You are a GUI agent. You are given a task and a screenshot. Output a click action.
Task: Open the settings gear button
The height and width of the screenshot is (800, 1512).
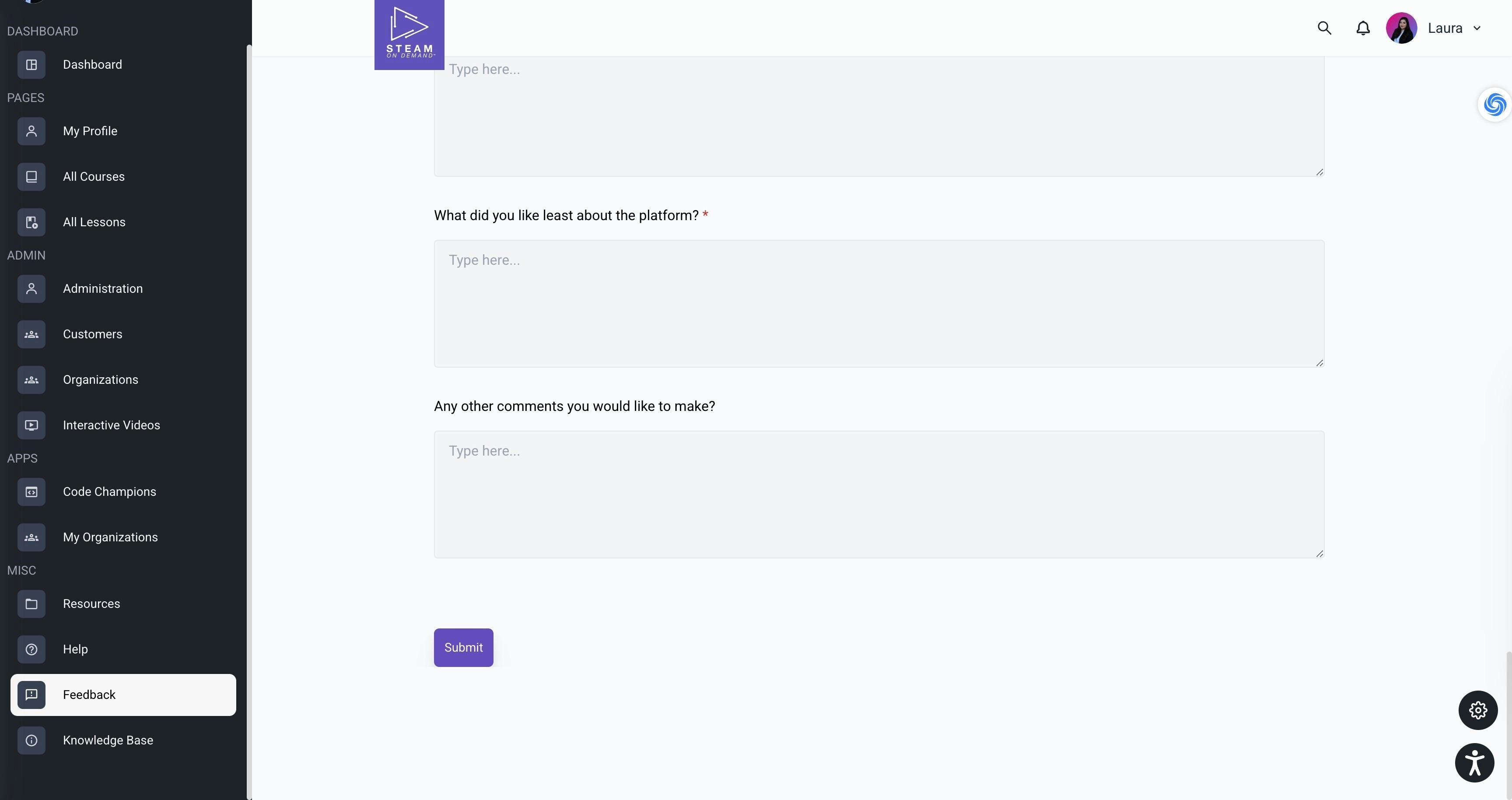click(1477, 710)
